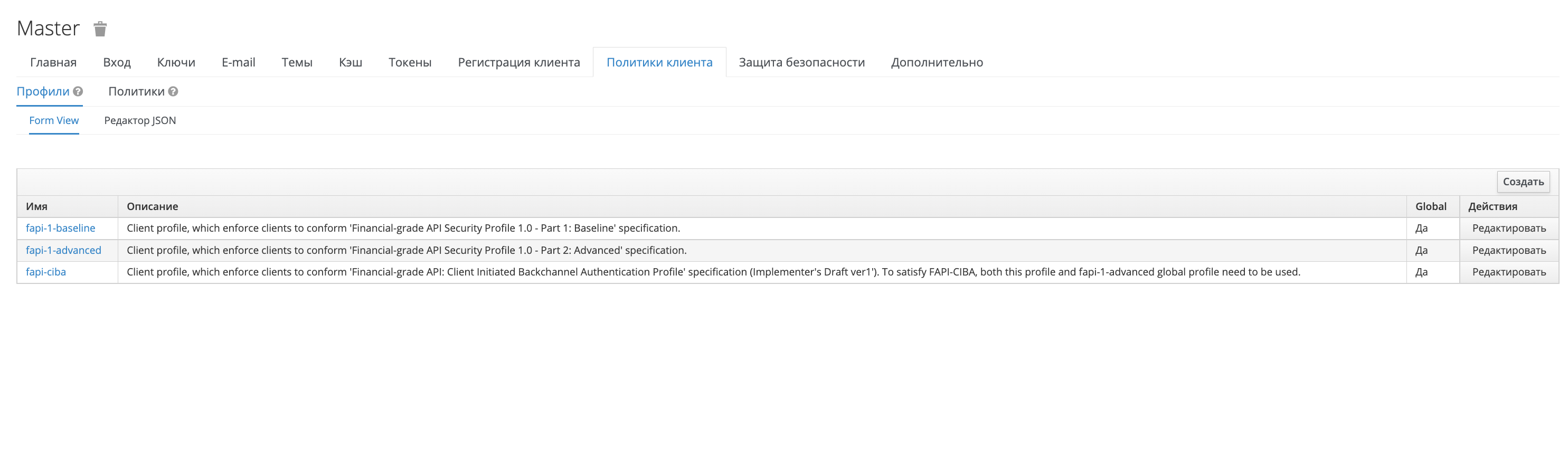Open the Редактор JSON view
Viewport: 1568px width, 475px height.
tap(140, 120)
